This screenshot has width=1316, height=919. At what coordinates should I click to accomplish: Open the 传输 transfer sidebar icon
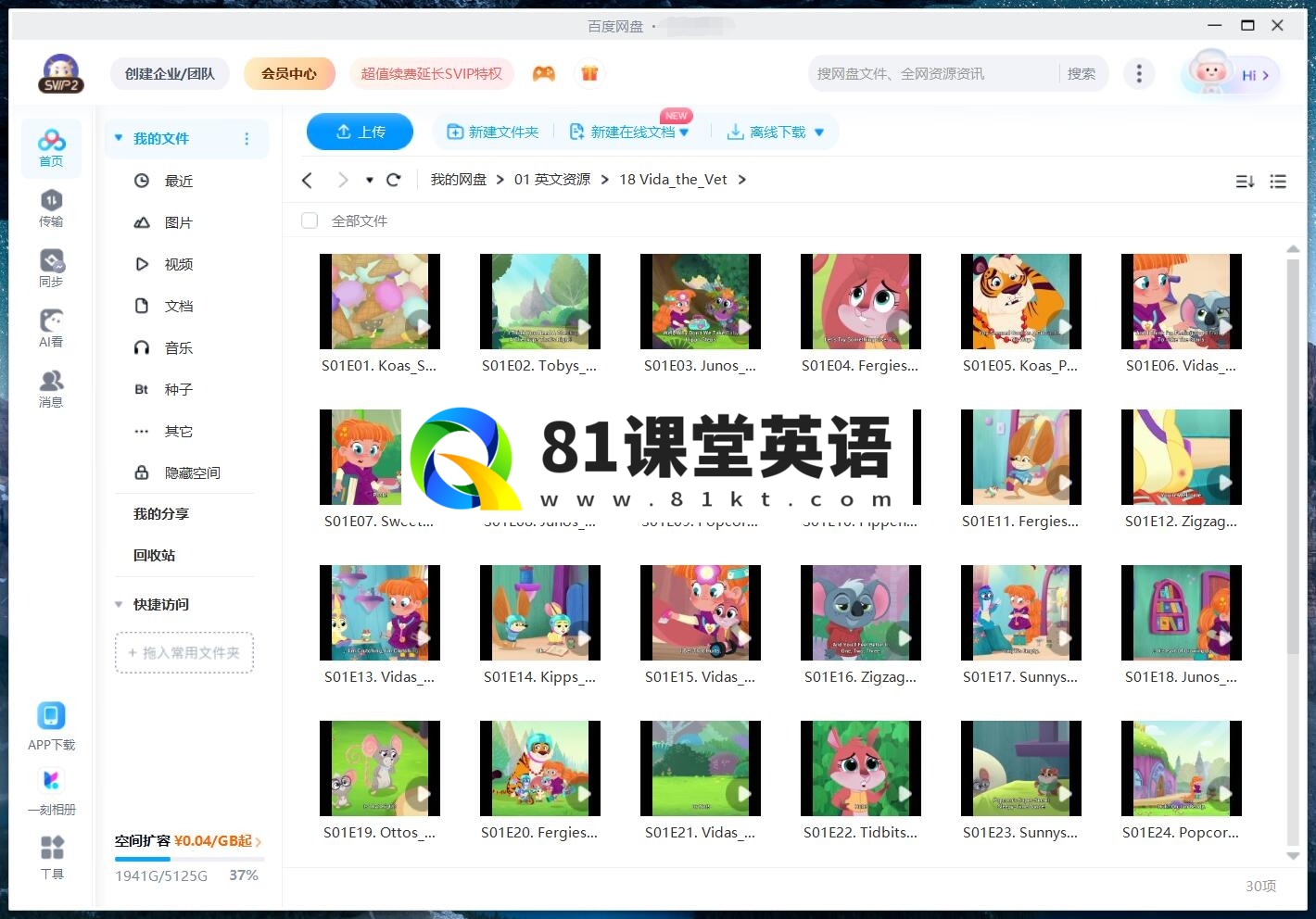point(51,208)
